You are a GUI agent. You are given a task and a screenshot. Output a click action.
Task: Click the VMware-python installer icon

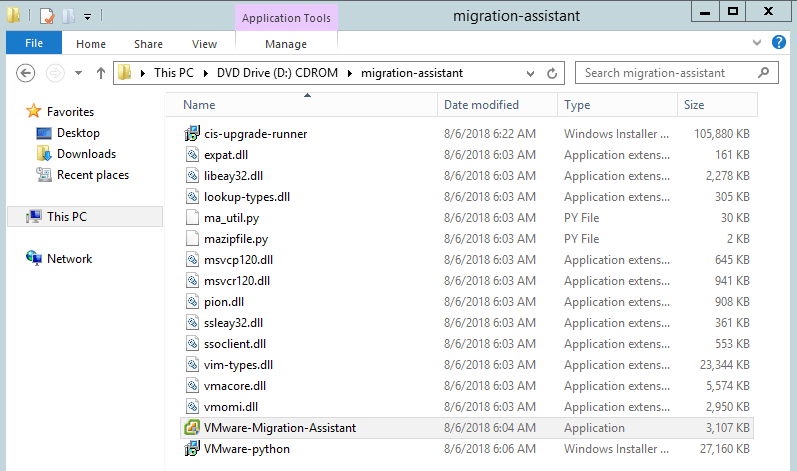(193, 449)
